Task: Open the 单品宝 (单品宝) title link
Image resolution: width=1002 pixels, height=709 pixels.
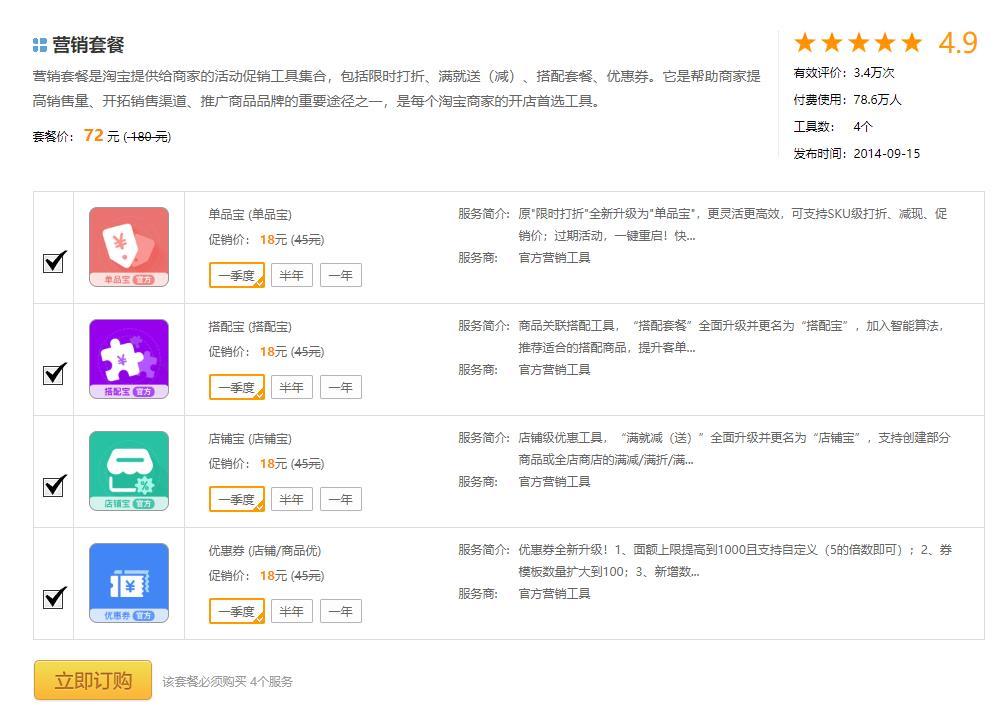Action: pos(250,215)
